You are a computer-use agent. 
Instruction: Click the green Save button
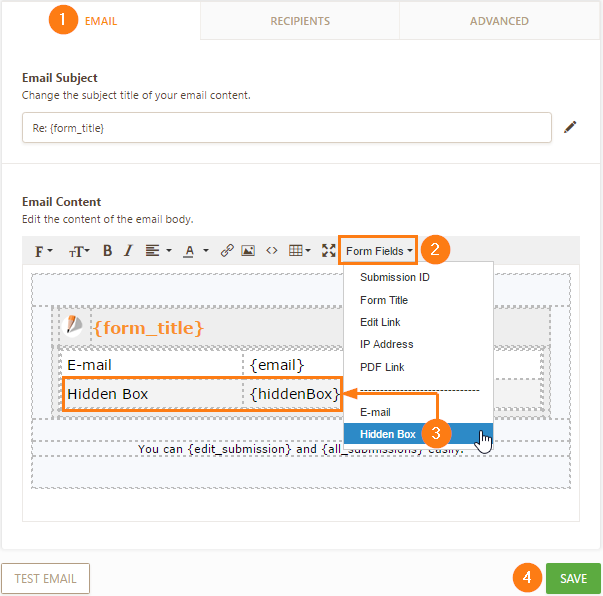[x=573, y=578]
